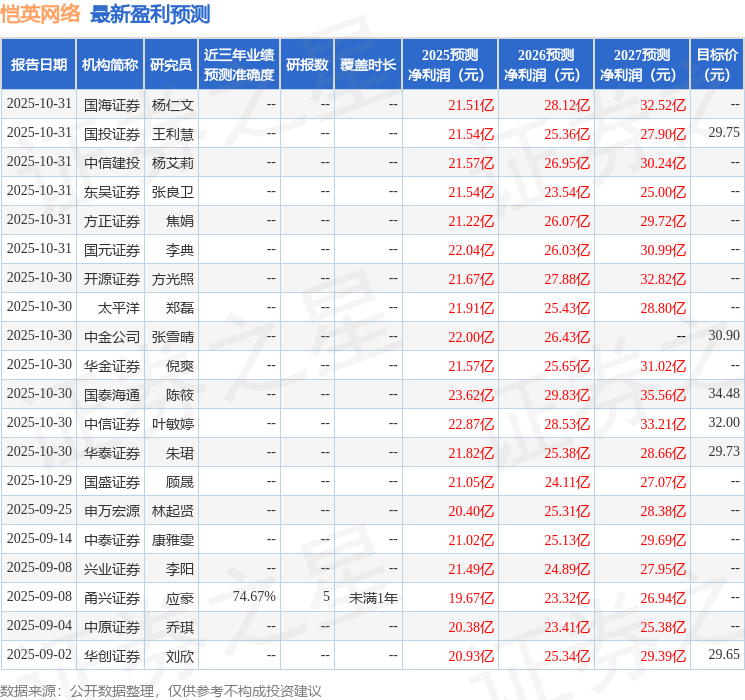Click 2025 forecast 23.62亿
Screen dimensions: 745x700
[471, 395]
